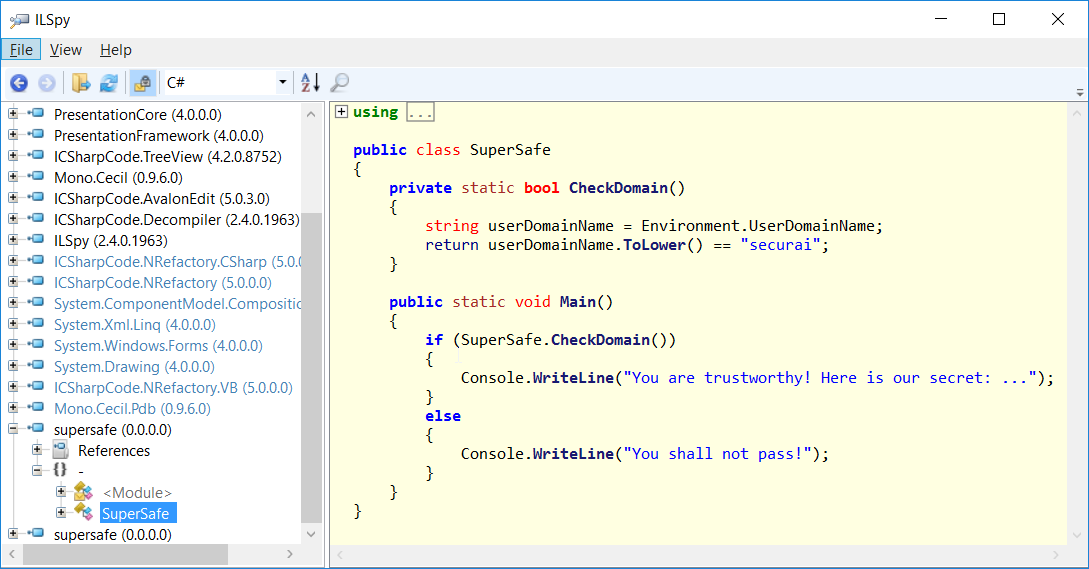Expand the ILSpy (2.4.0.1963) node
This screenshot has height=569, width=1089.
click(x=13, y=240)
